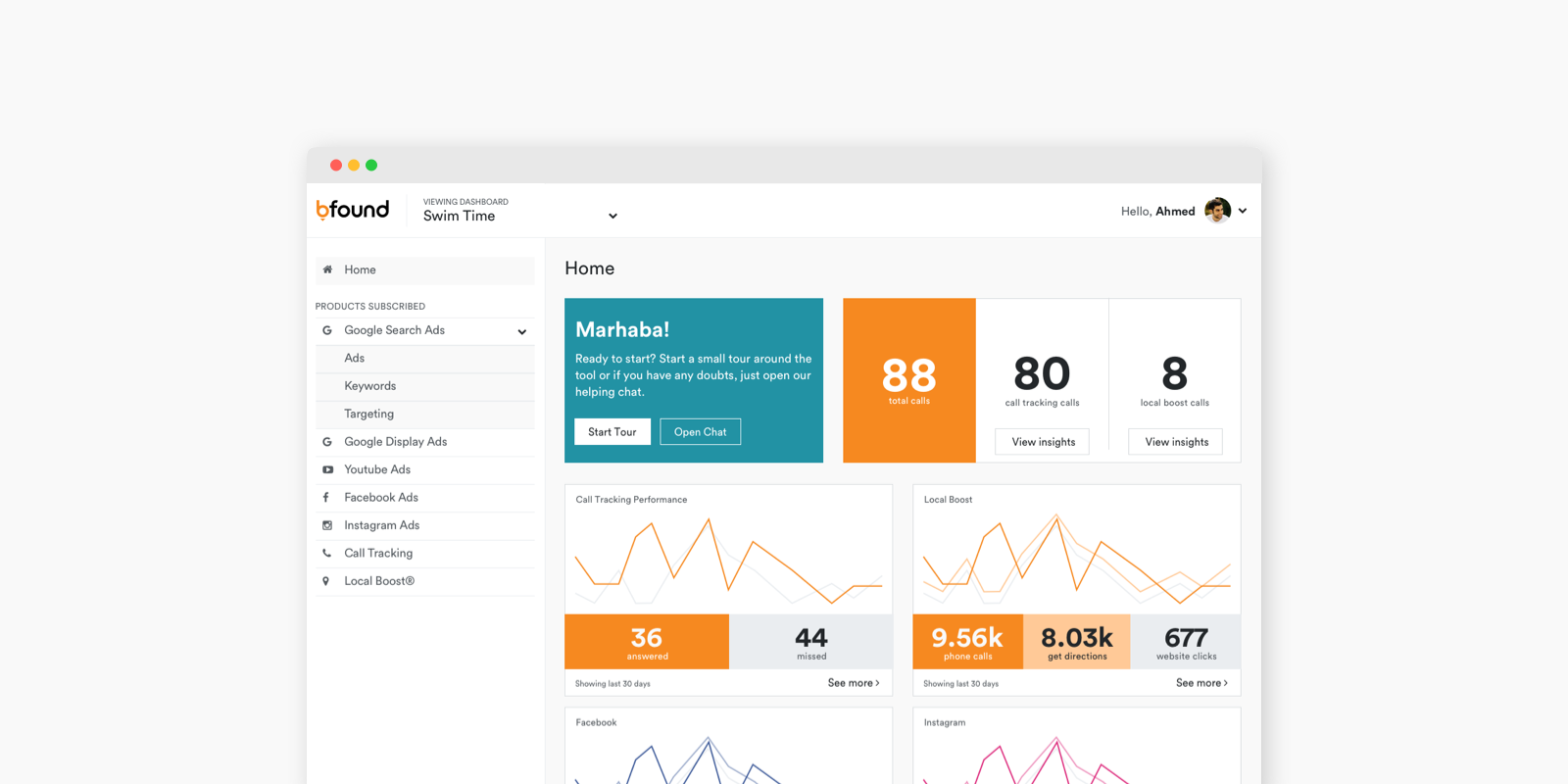Click the Google Display Ads G icon
This screenshot has width=1568, height=784.
coord(327,442)
